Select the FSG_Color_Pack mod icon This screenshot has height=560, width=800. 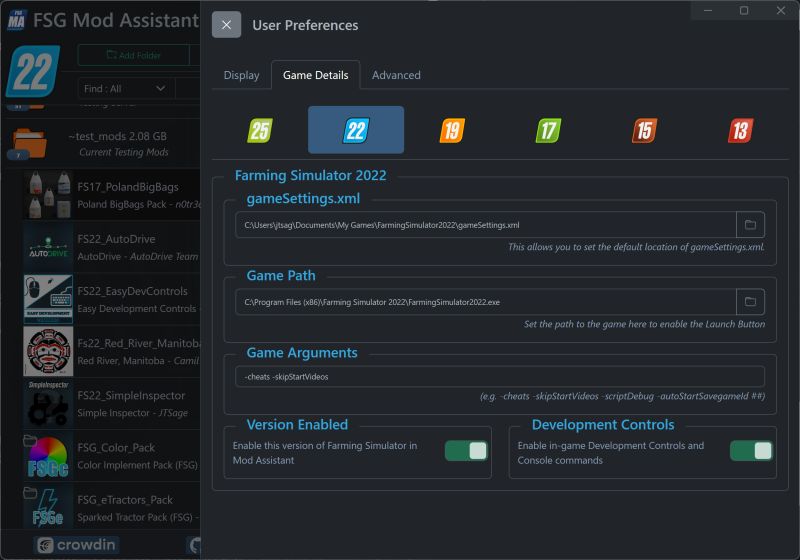48,456
